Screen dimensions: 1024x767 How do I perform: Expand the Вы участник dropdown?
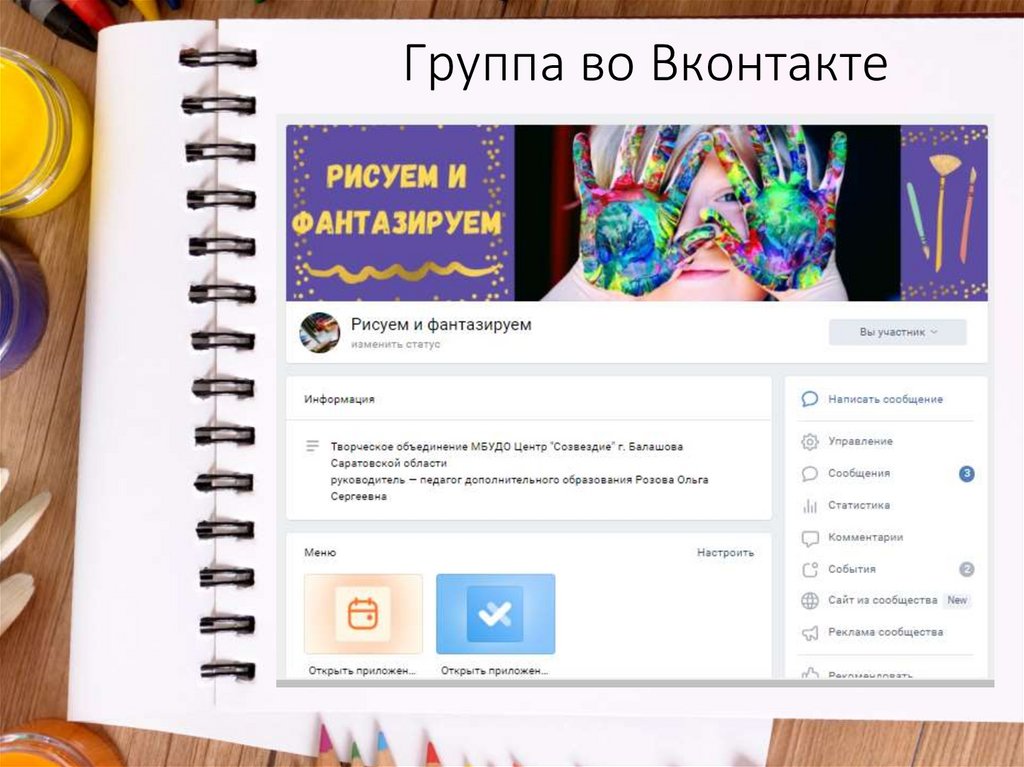point(897,332)
